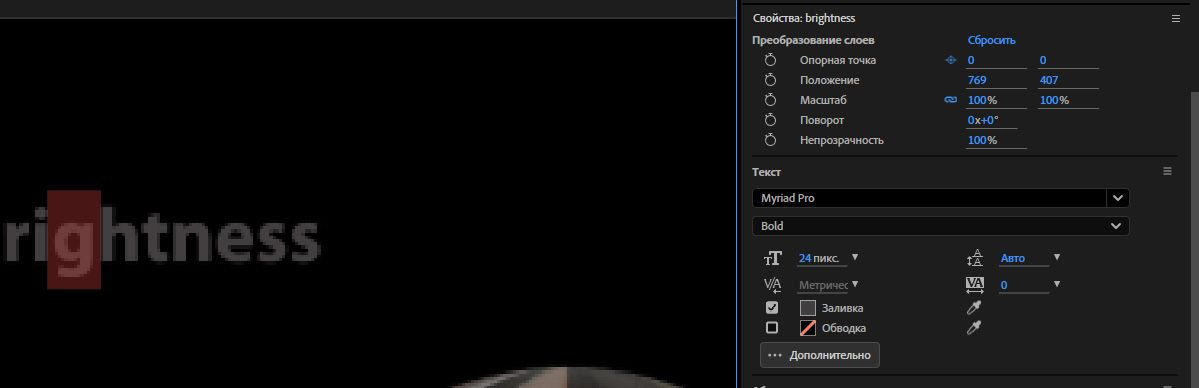Toggle the scale proportions link icon
This screenshot has height=388, width=1199.
[x=950, y=100]
